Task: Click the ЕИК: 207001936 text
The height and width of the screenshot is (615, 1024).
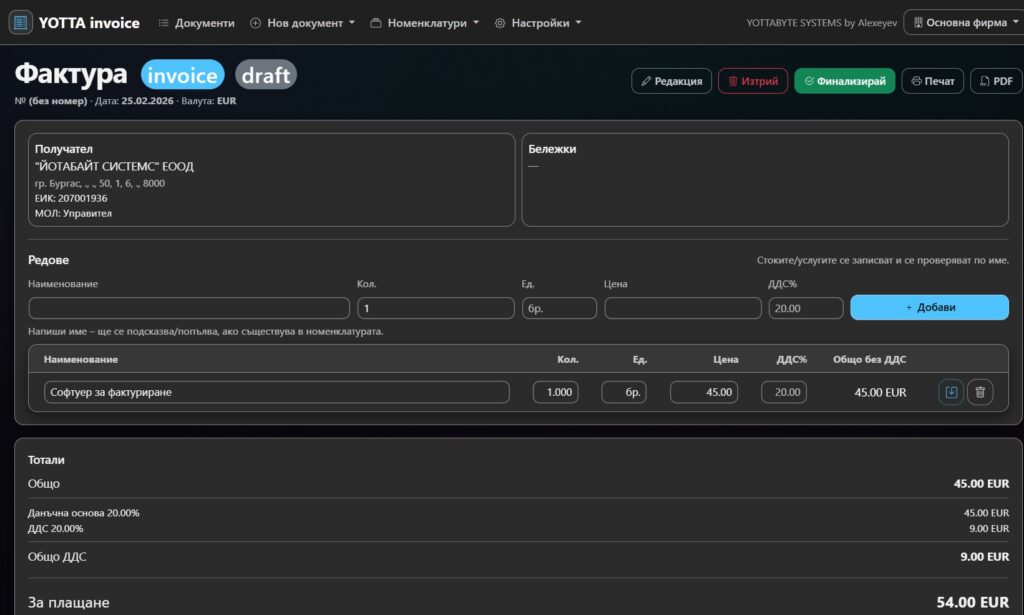Action: click(x=71, y=198)
